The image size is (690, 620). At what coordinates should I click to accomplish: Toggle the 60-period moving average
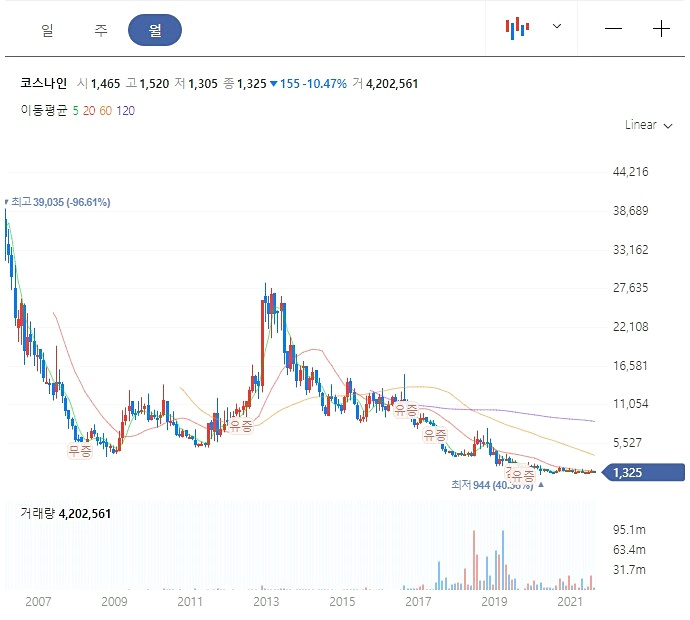106,111
